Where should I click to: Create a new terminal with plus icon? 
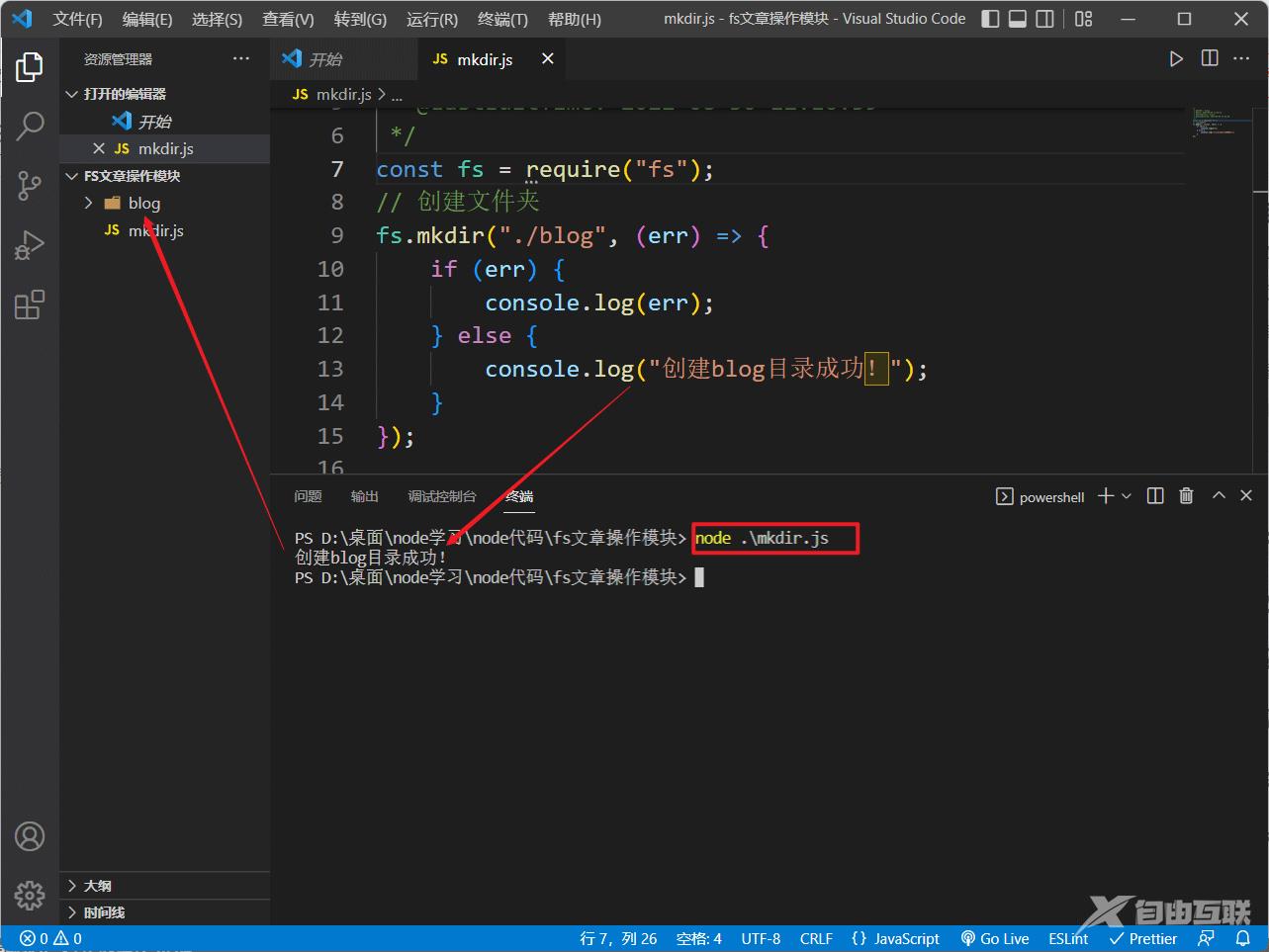(x=1106, y=496)
